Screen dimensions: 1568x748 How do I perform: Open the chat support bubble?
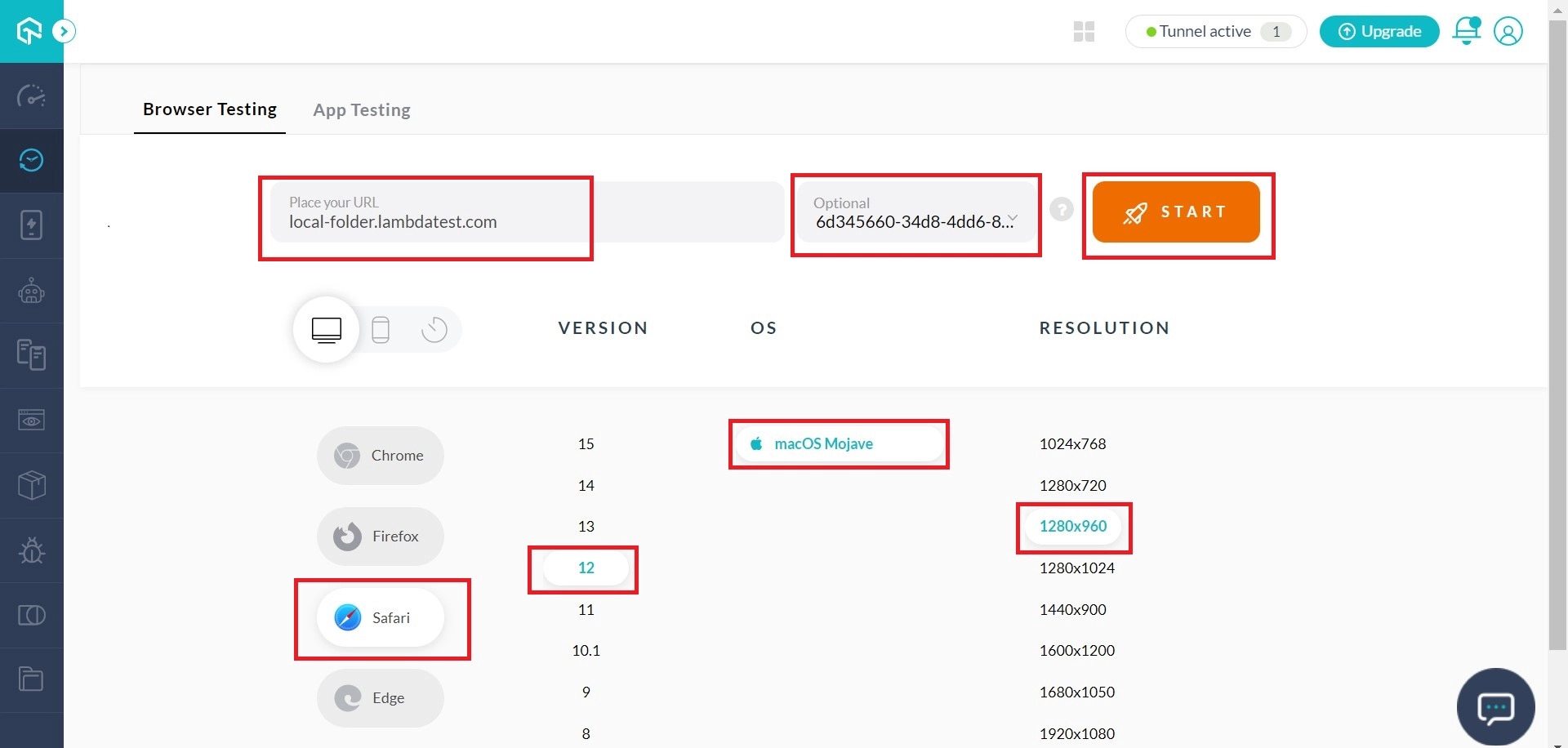coord(1495,707)
